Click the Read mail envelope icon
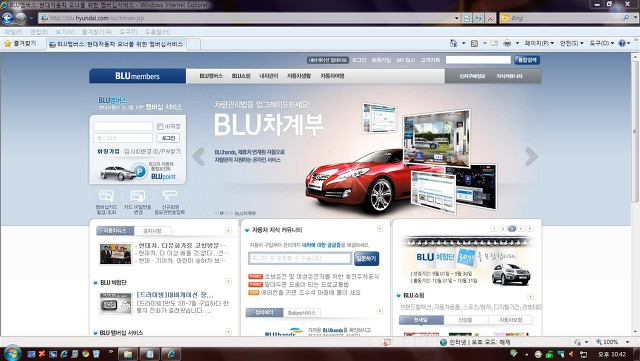Screen dimensions: 640x361 point(494,43)
